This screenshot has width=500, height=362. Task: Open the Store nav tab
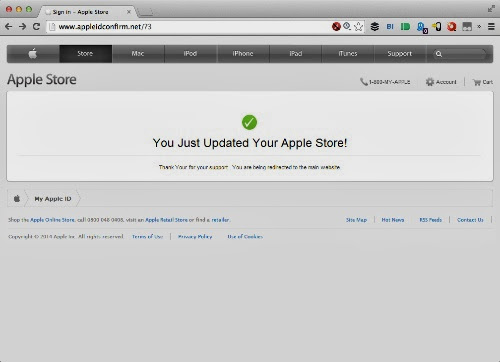pos(85,53)
